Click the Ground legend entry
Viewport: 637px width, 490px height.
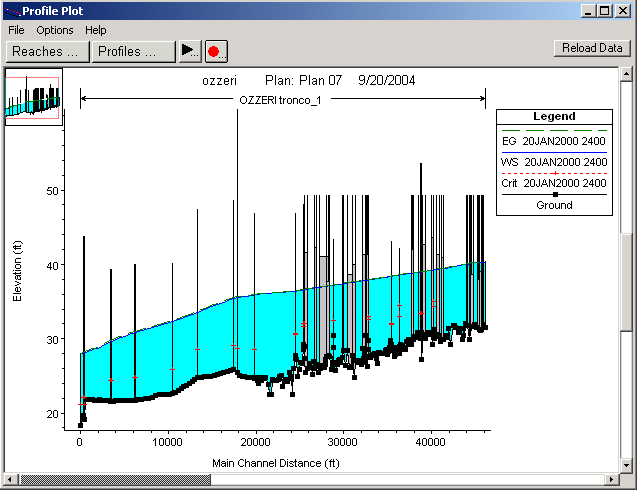pos(554,205)
